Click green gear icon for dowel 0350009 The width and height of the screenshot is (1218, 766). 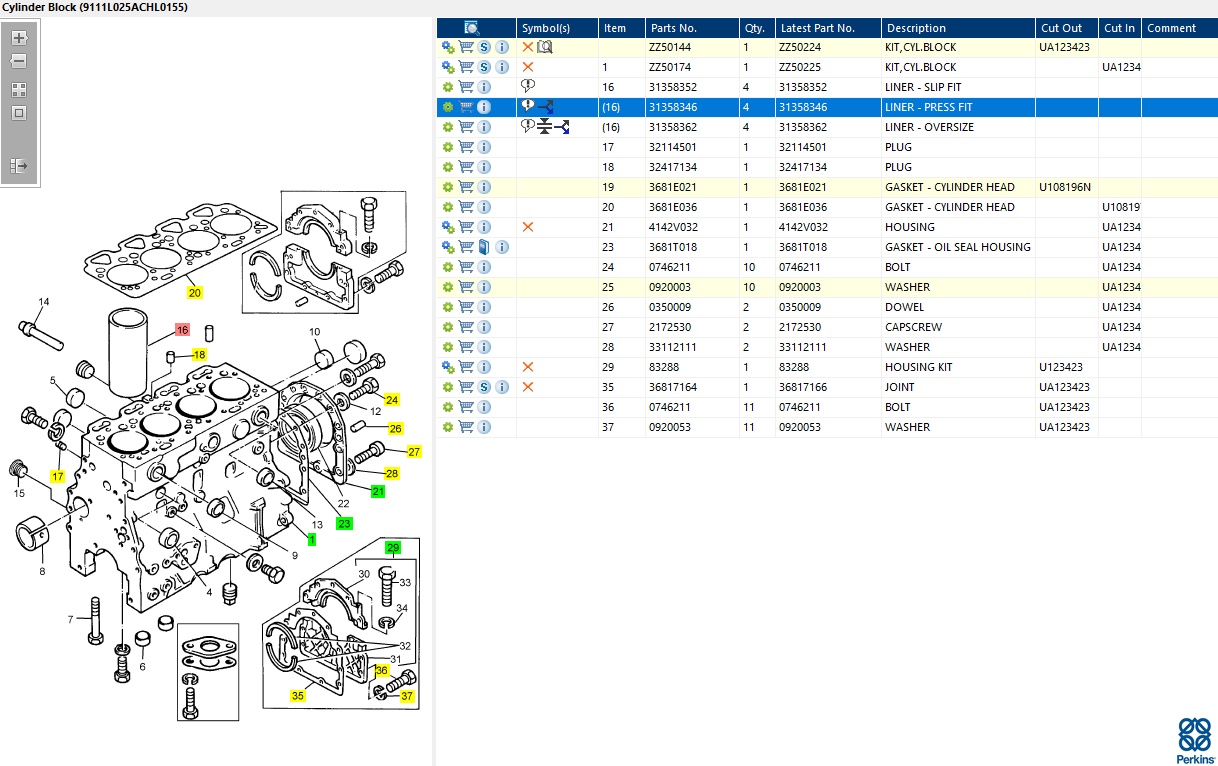[x=448, y=307]
